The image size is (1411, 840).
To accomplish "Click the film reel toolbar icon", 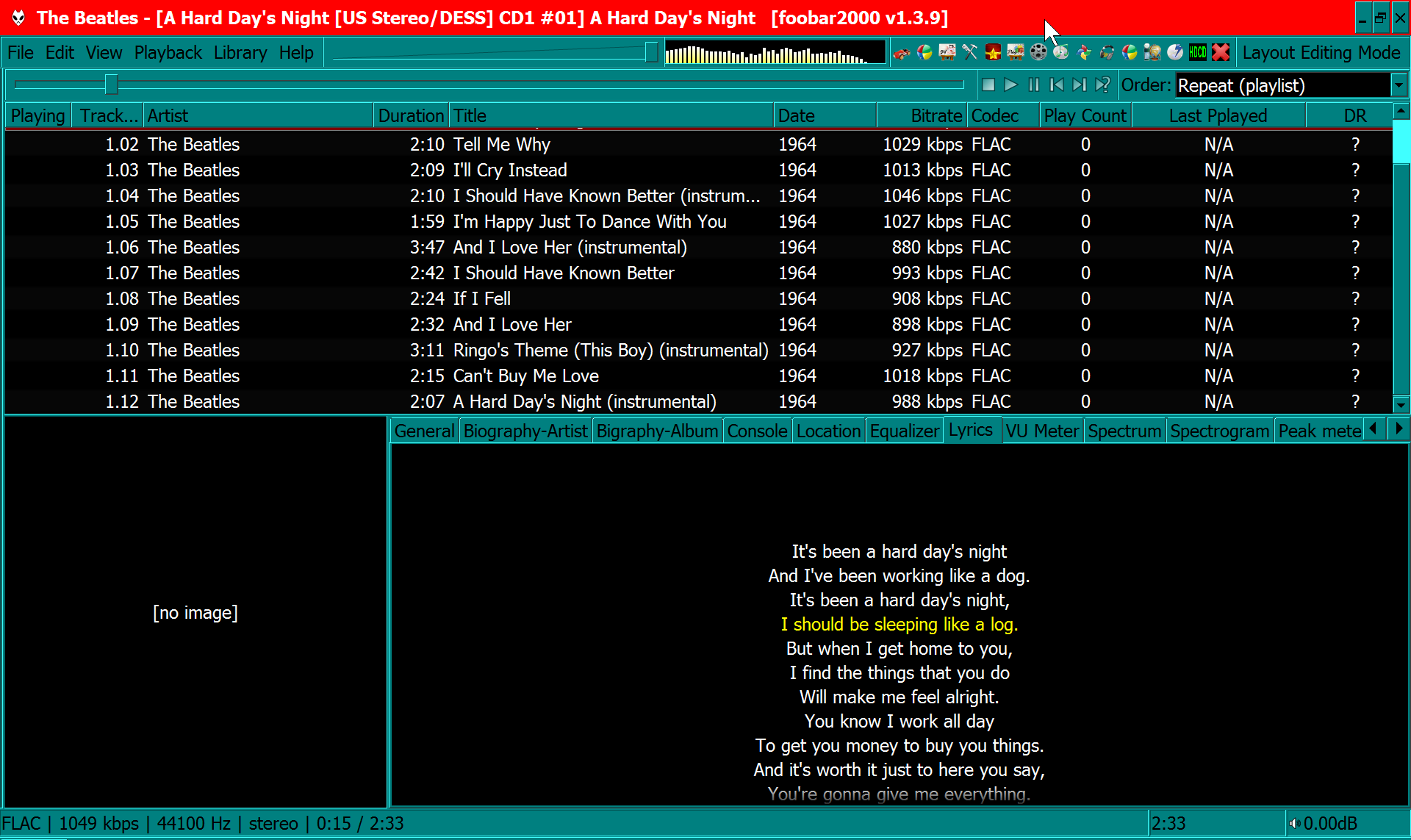I will click(1038, 52).
